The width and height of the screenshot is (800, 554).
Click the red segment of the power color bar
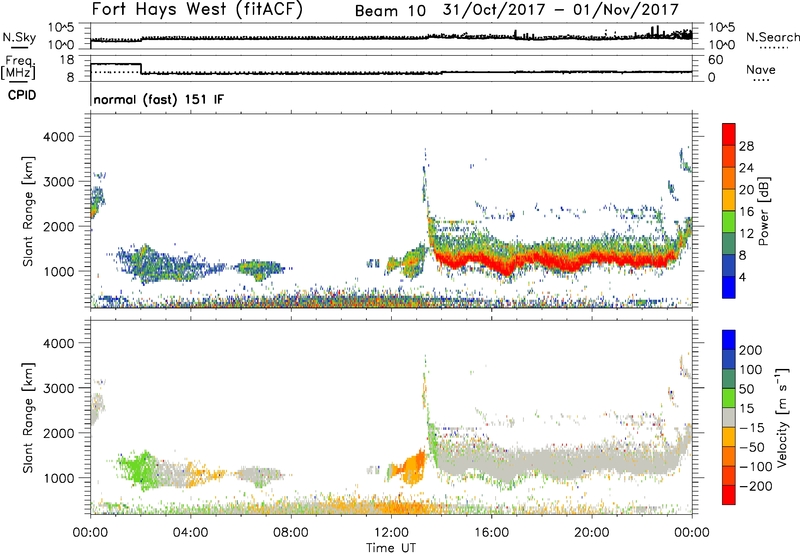(729, 135)
